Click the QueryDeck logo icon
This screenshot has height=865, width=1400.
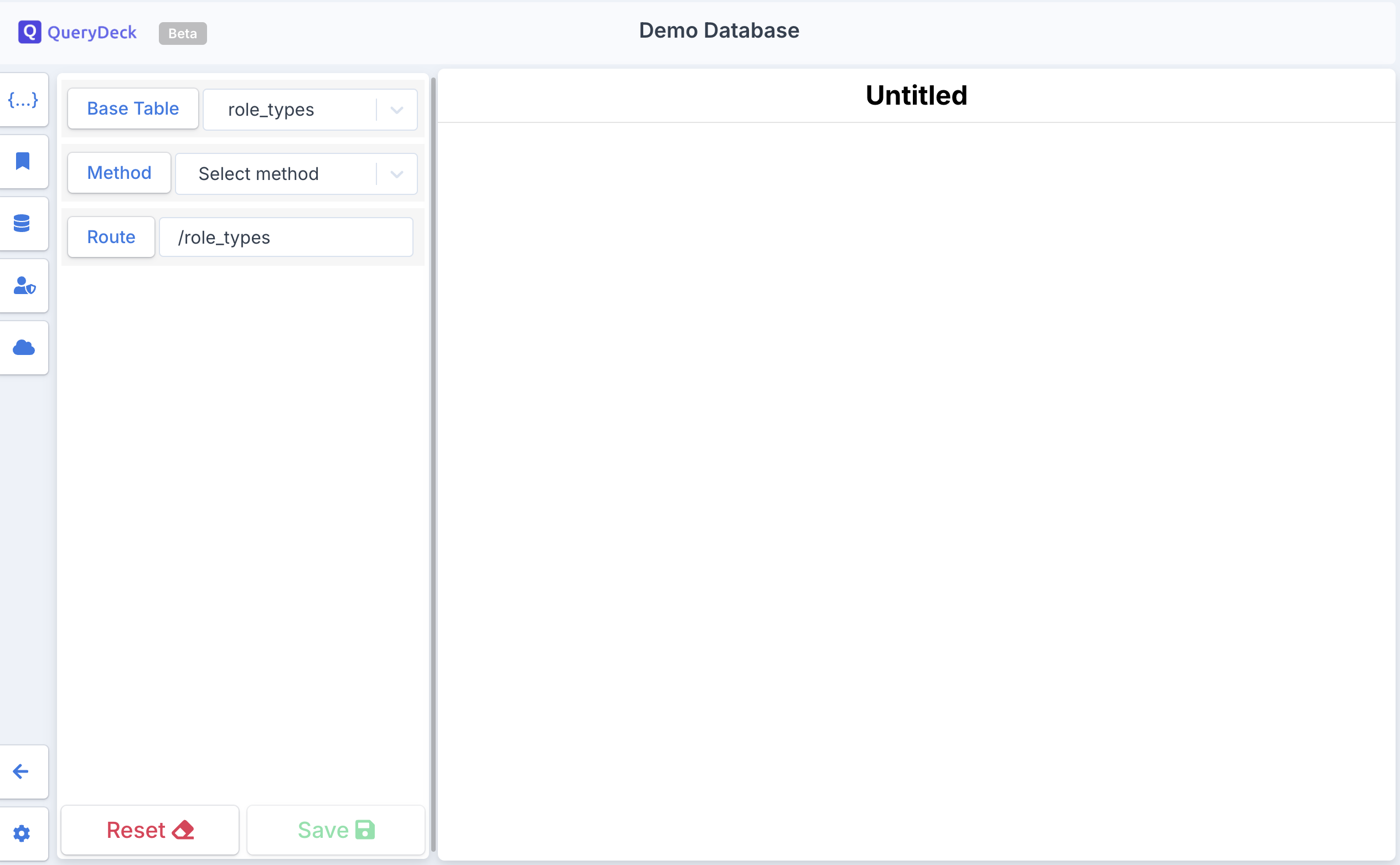(30, 32)
